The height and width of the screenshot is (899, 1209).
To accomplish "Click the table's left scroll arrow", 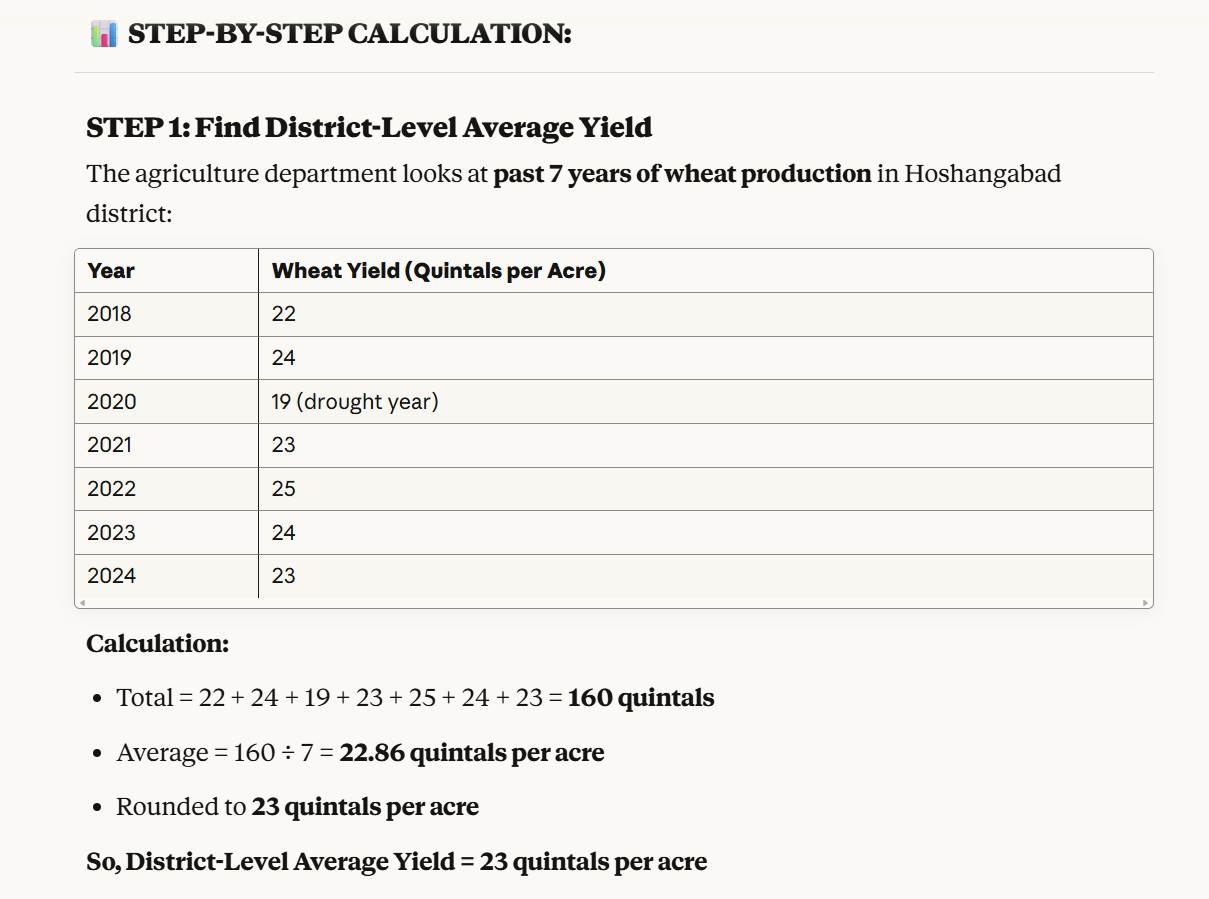I will point(82,603).
